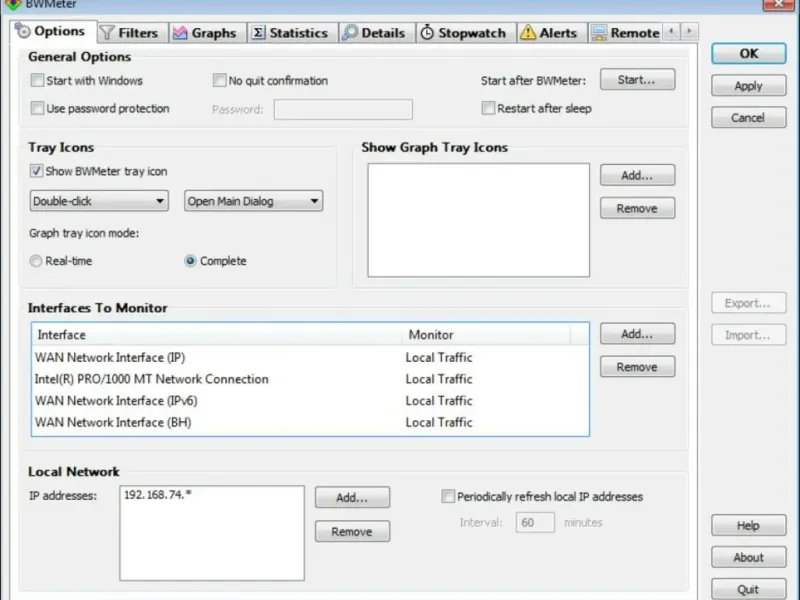Click the Interface column header
Image resolution: width=800 pixels, height=600 pixels.
pyautogui.click(x=217, y=335)
